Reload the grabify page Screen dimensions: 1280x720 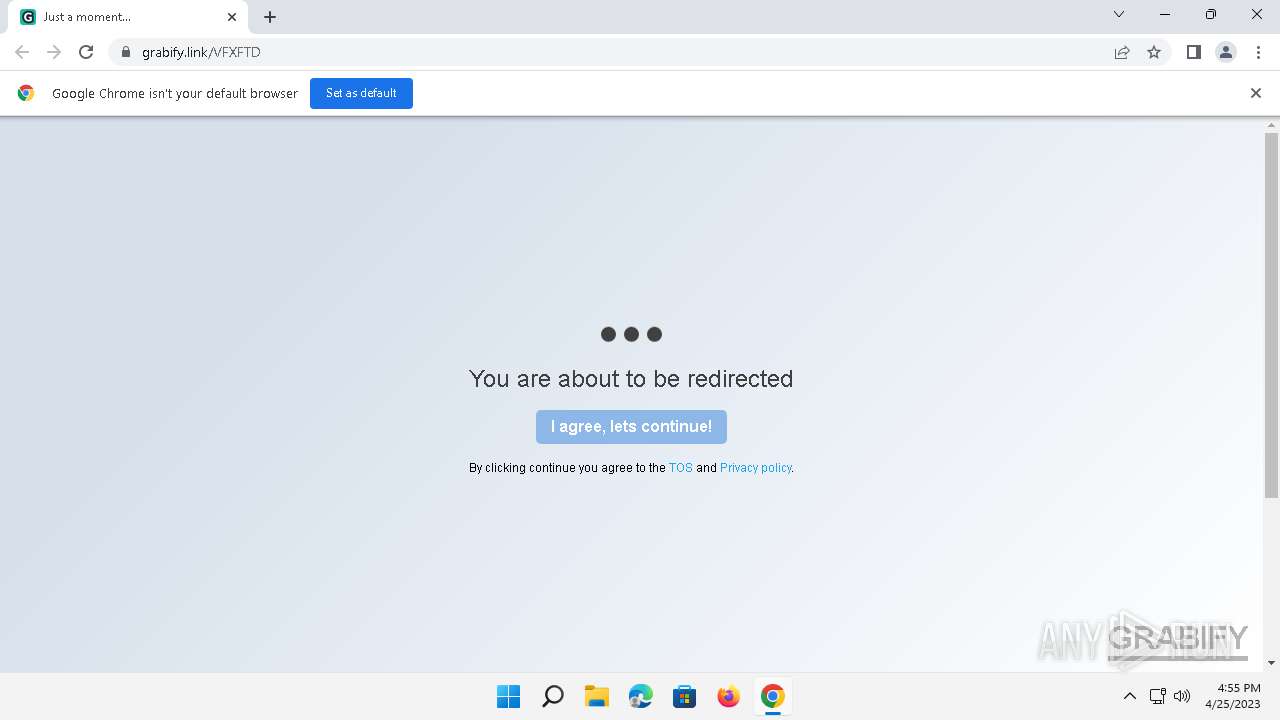(86, 52)
